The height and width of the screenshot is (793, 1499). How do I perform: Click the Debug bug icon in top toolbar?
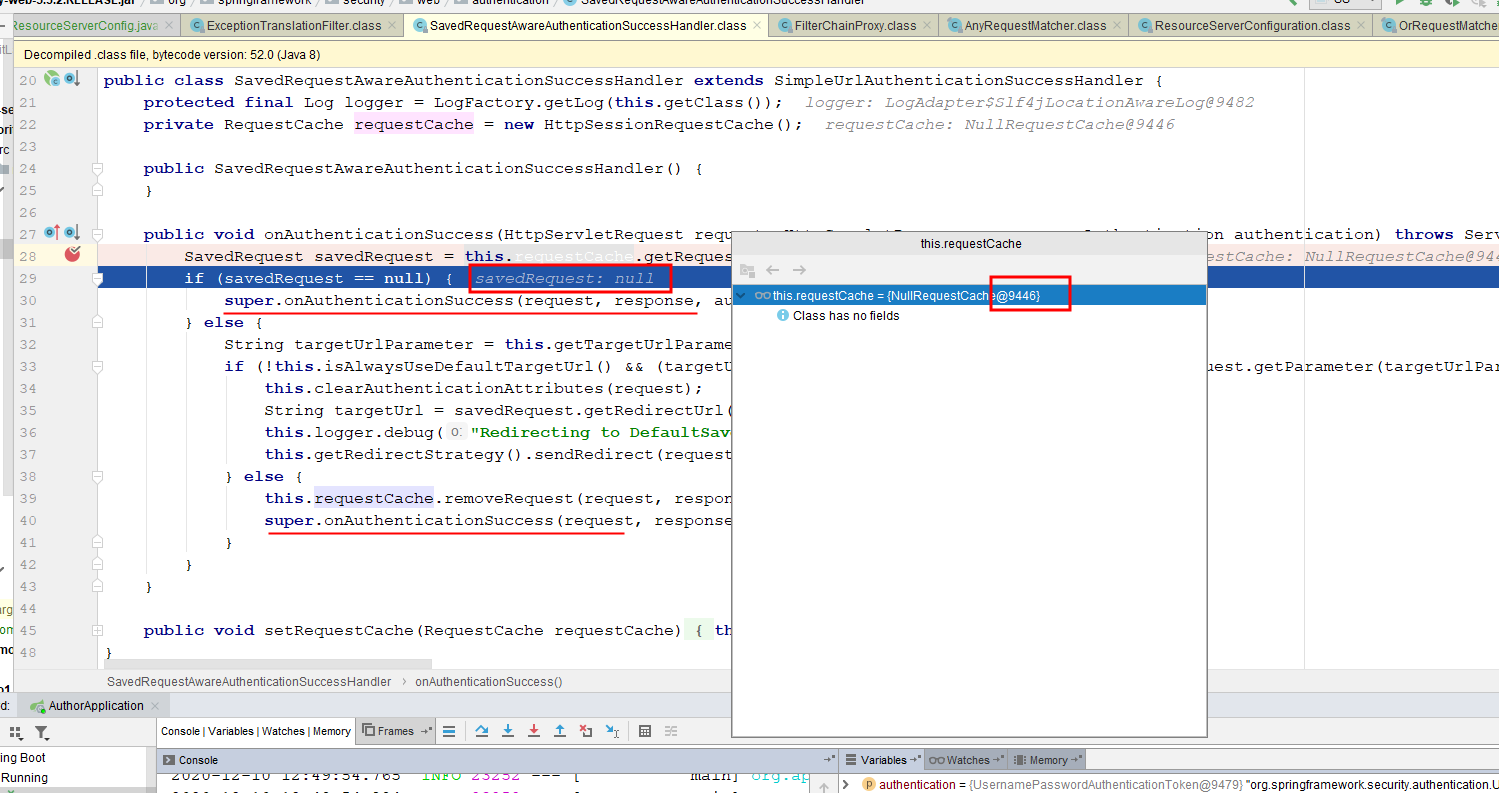click(1426, 3)
